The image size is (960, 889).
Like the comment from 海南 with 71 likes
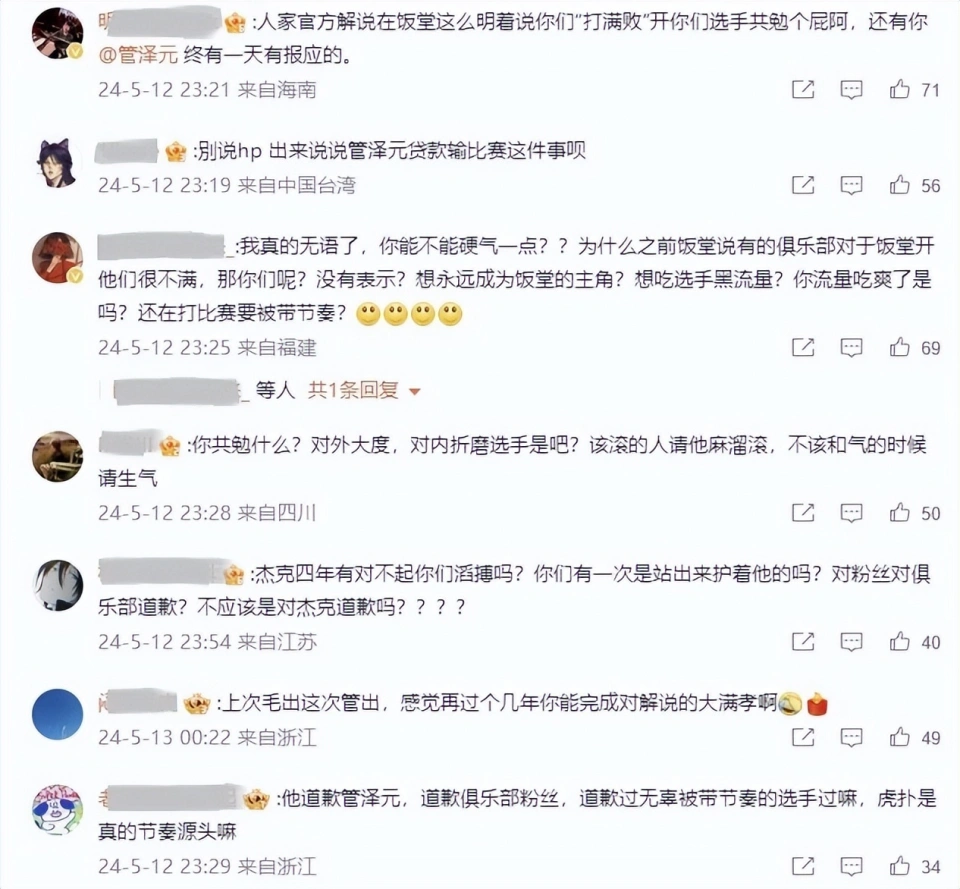(899, 89)
